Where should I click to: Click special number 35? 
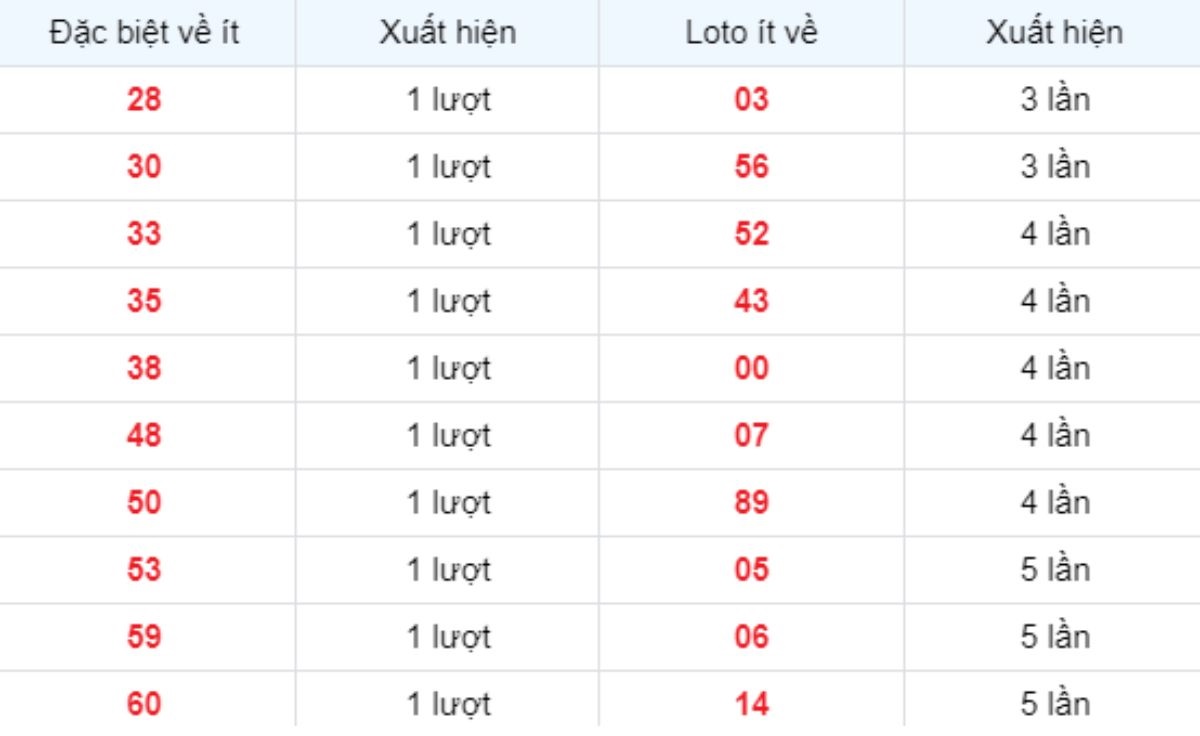coord(144,301)
